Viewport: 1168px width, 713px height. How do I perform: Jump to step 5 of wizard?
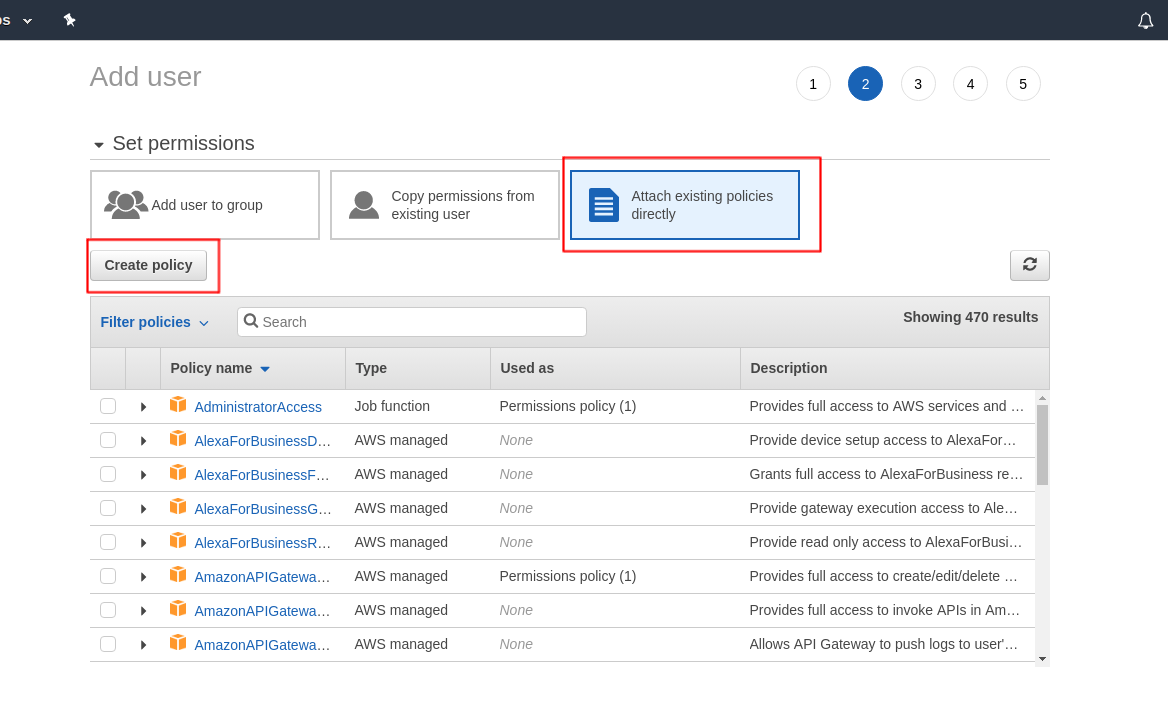tap(1022, 84)
